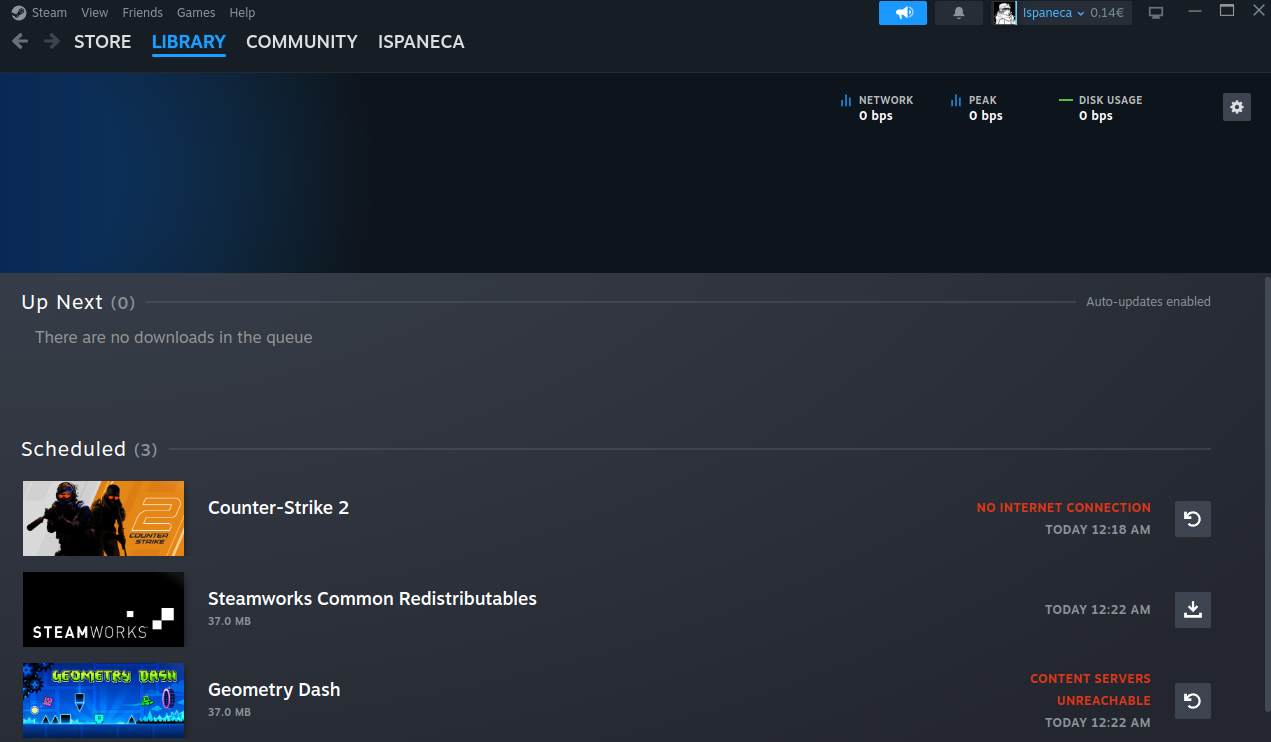This screenshot has height=742, width=1271.
Task: Maximize the Steam window
Action: pos(1227,11)
